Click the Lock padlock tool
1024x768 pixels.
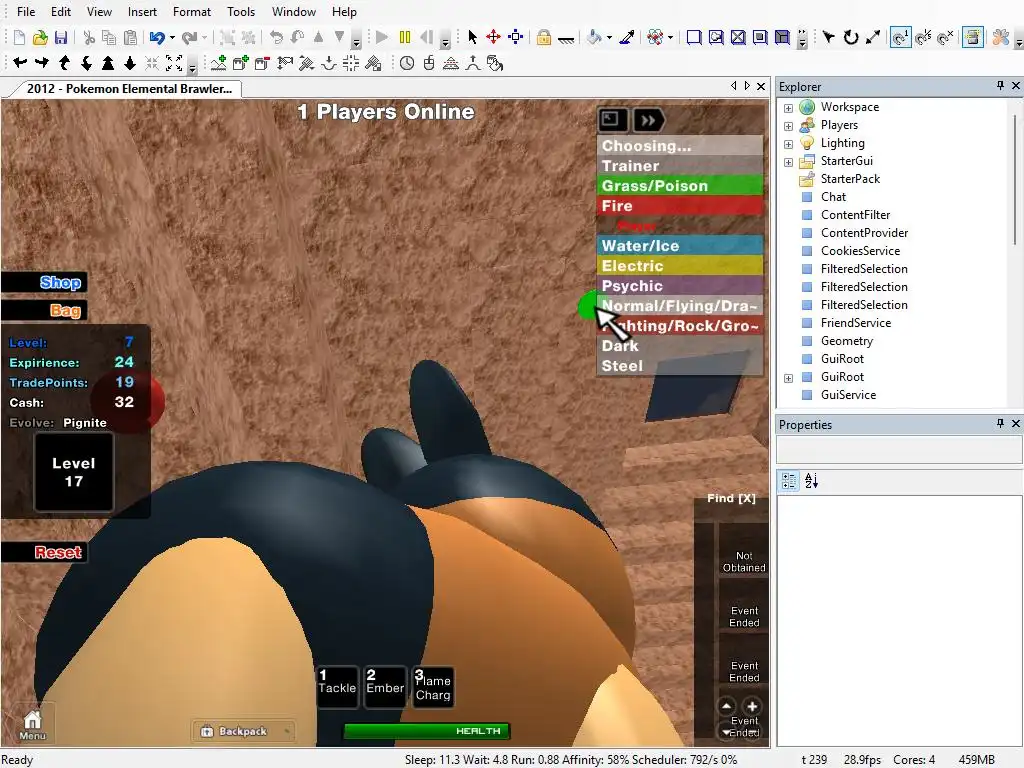tap(543, 37)
